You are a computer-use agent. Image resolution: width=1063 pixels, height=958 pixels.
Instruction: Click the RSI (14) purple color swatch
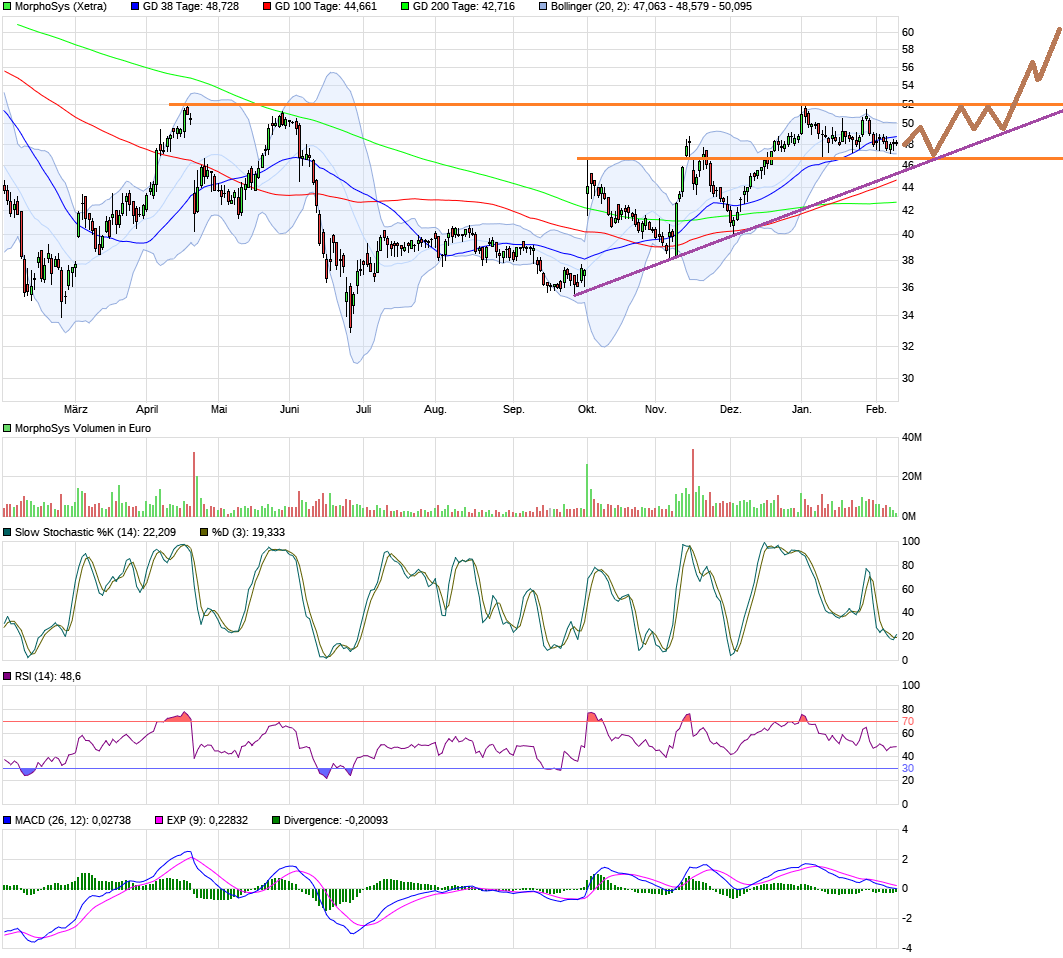(x=7, y=677)
